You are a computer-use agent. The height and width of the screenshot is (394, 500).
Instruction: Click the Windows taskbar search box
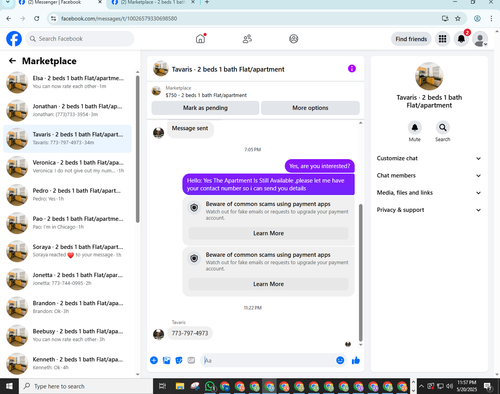point(86,386)
